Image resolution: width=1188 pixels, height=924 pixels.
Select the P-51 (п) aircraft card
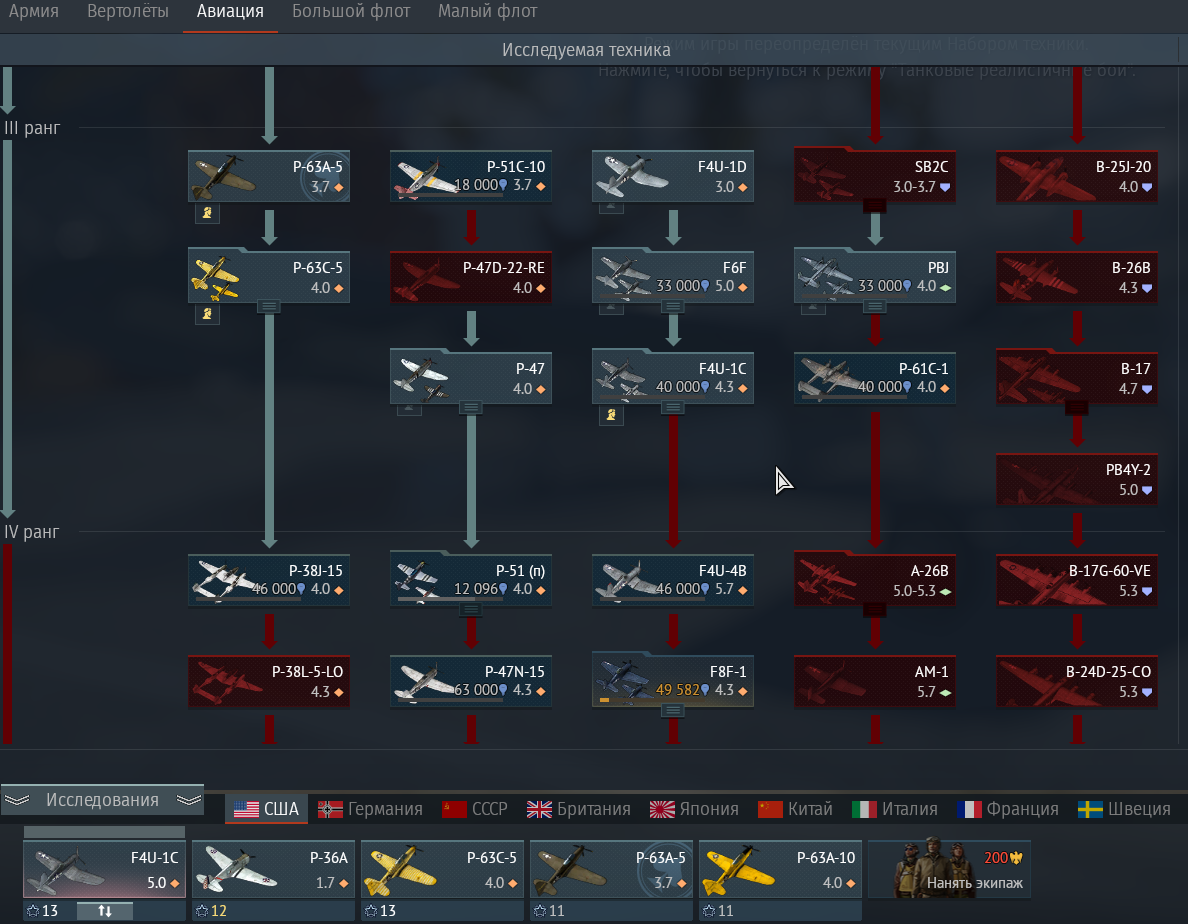(471, 580)
